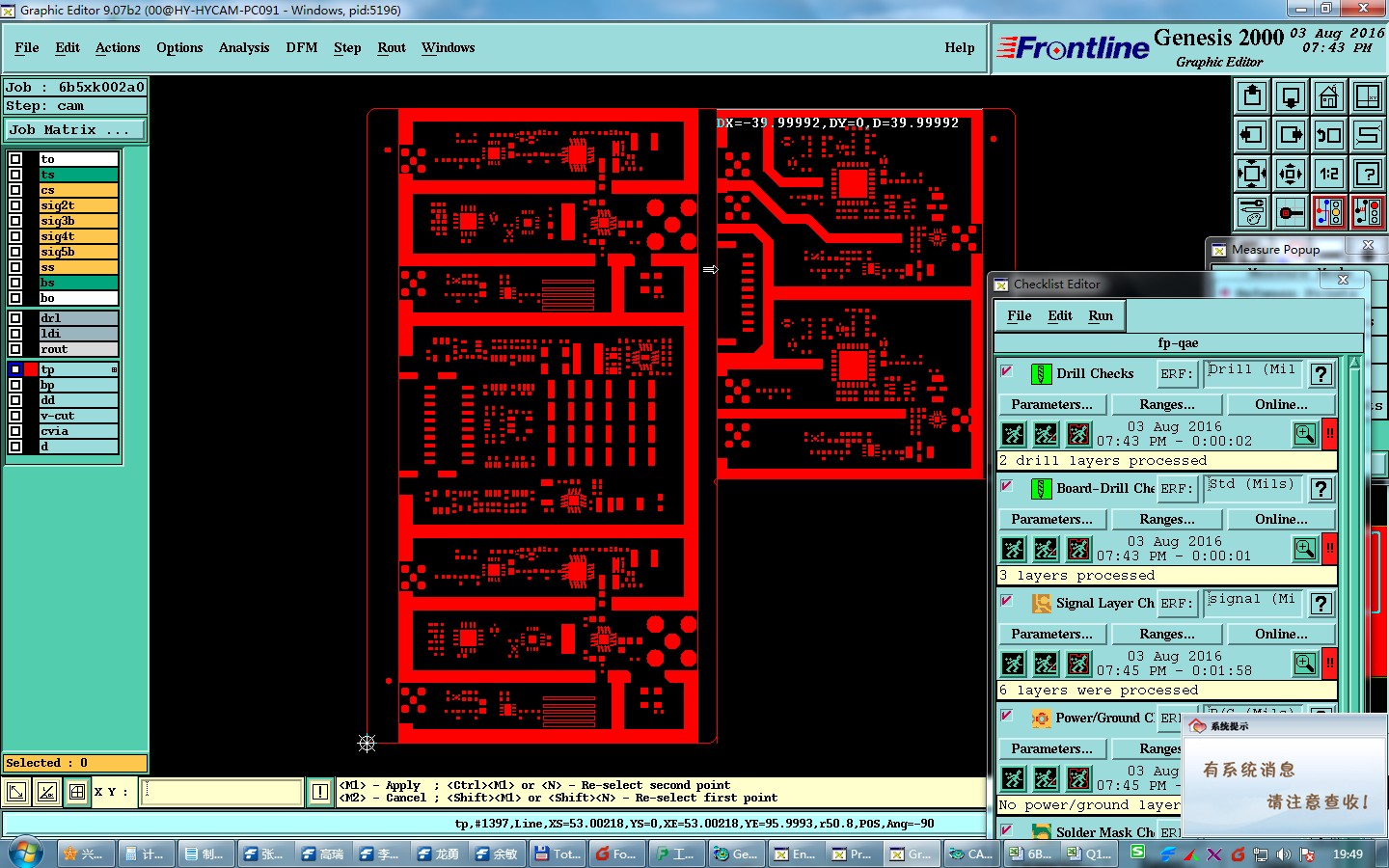Uncheck the Drill Checks checklist checkbox
The image size is (1389, 868).
(x=1006, y=371)
